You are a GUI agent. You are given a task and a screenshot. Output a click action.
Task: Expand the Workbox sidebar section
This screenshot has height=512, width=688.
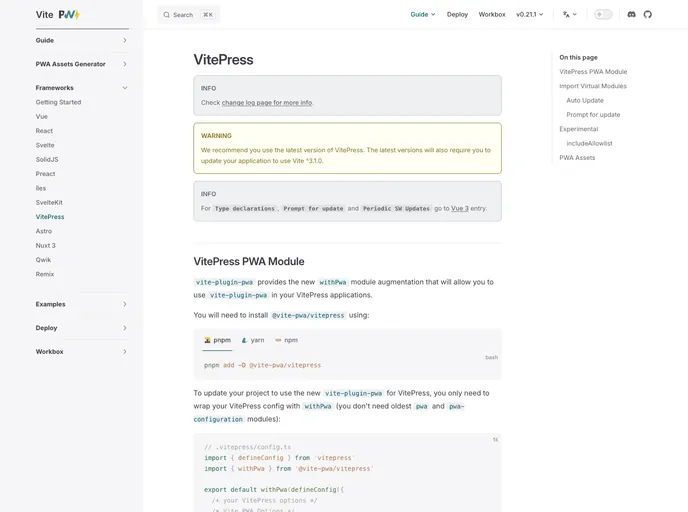click(x=82, y=351)
